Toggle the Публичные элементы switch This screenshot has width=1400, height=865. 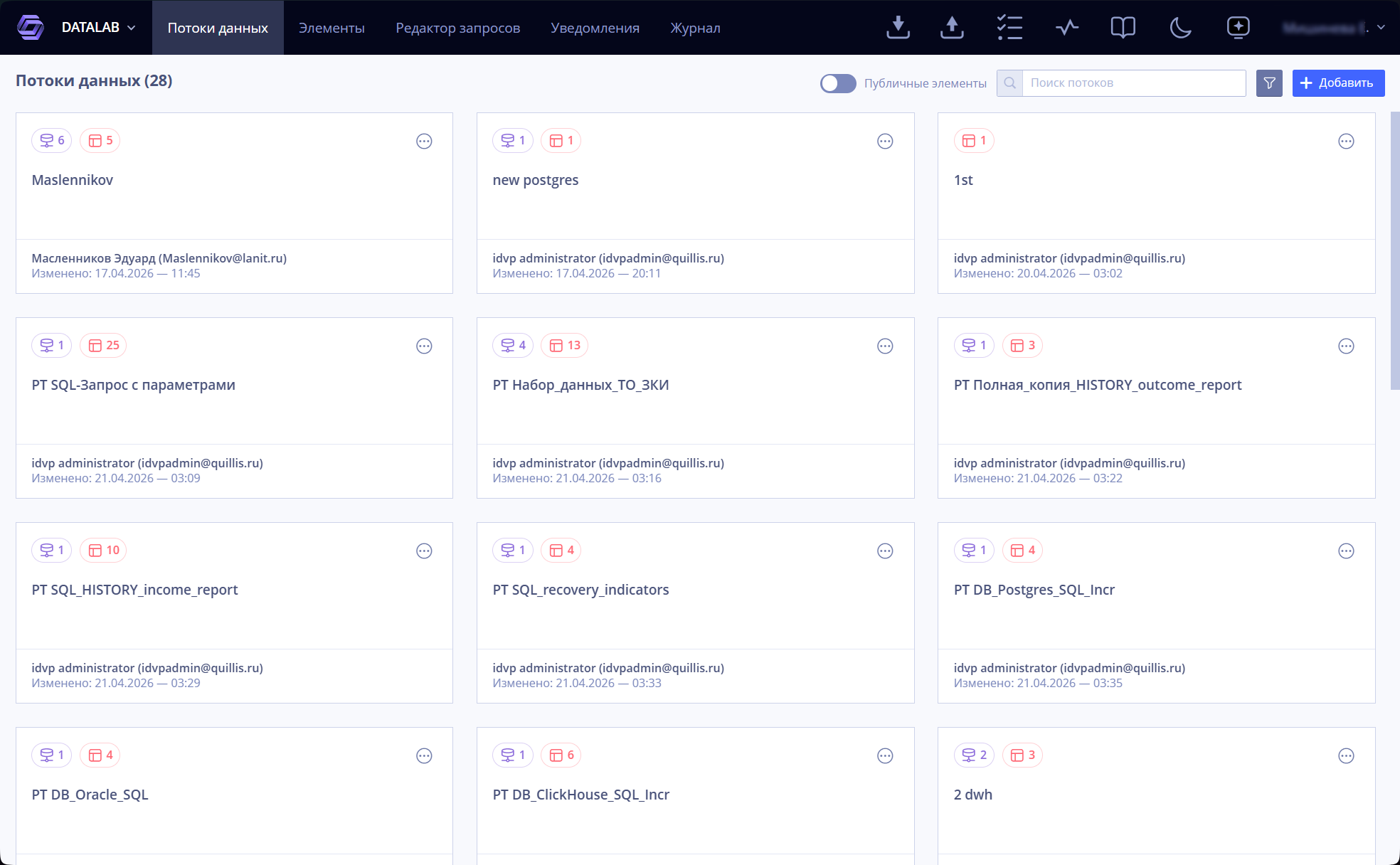coord(838,83)
